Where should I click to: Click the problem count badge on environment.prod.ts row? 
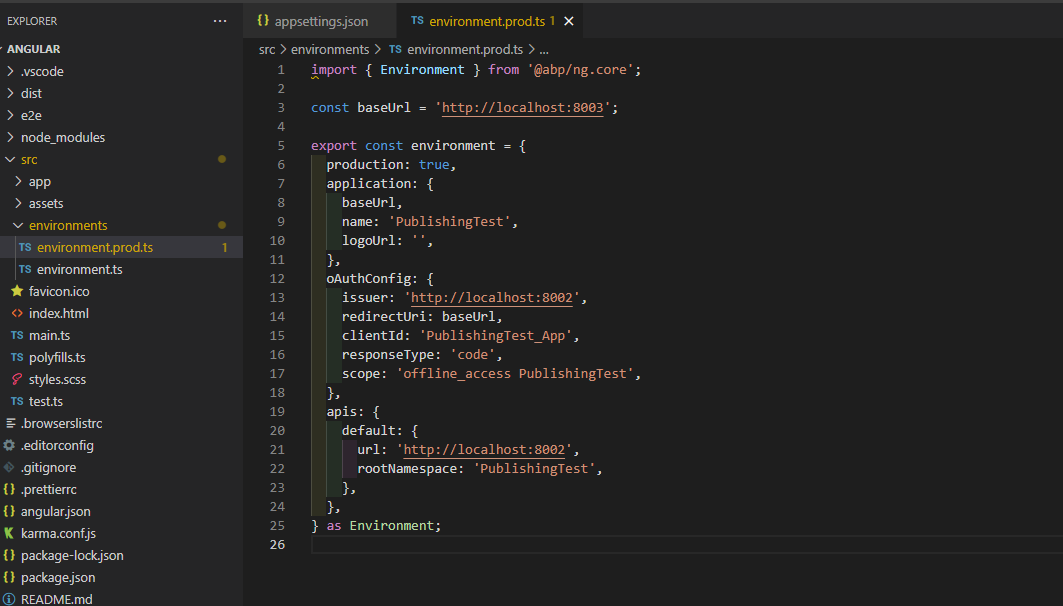224,248
